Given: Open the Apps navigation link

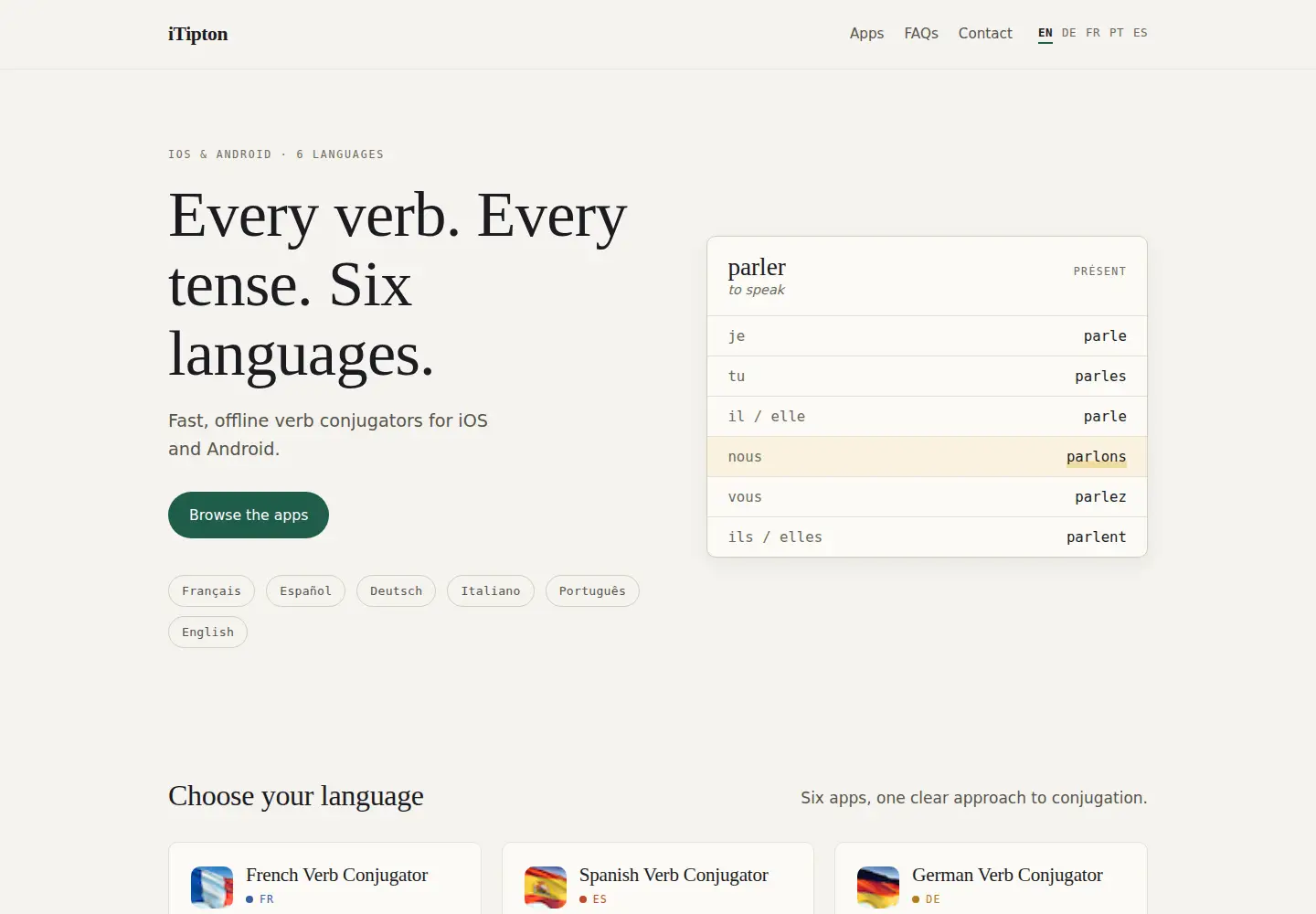Looking at the screenshot, I should coord(866,33).
